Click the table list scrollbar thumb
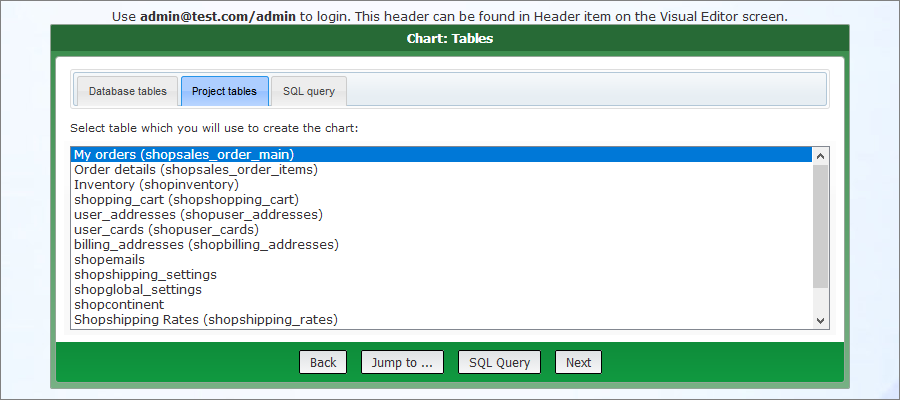 tap(820, 226)
